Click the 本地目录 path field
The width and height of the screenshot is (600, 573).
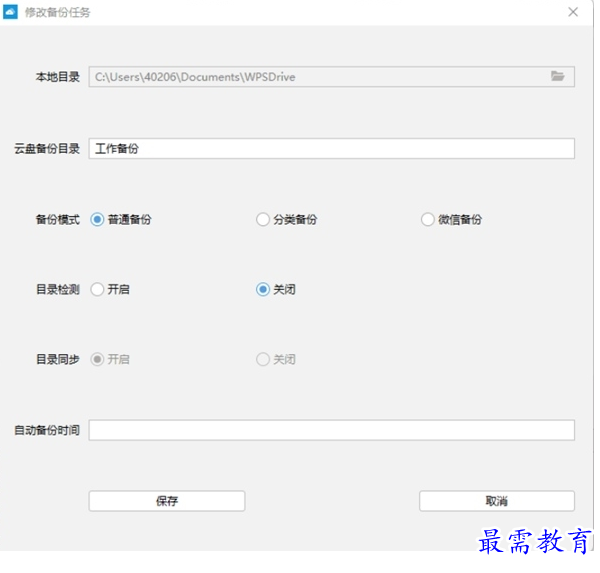pyautogui.click(x=331, y=77)
